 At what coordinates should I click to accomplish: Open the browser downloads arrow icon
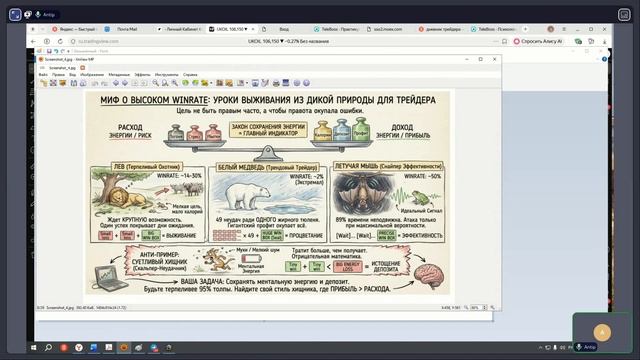point(604,42)
